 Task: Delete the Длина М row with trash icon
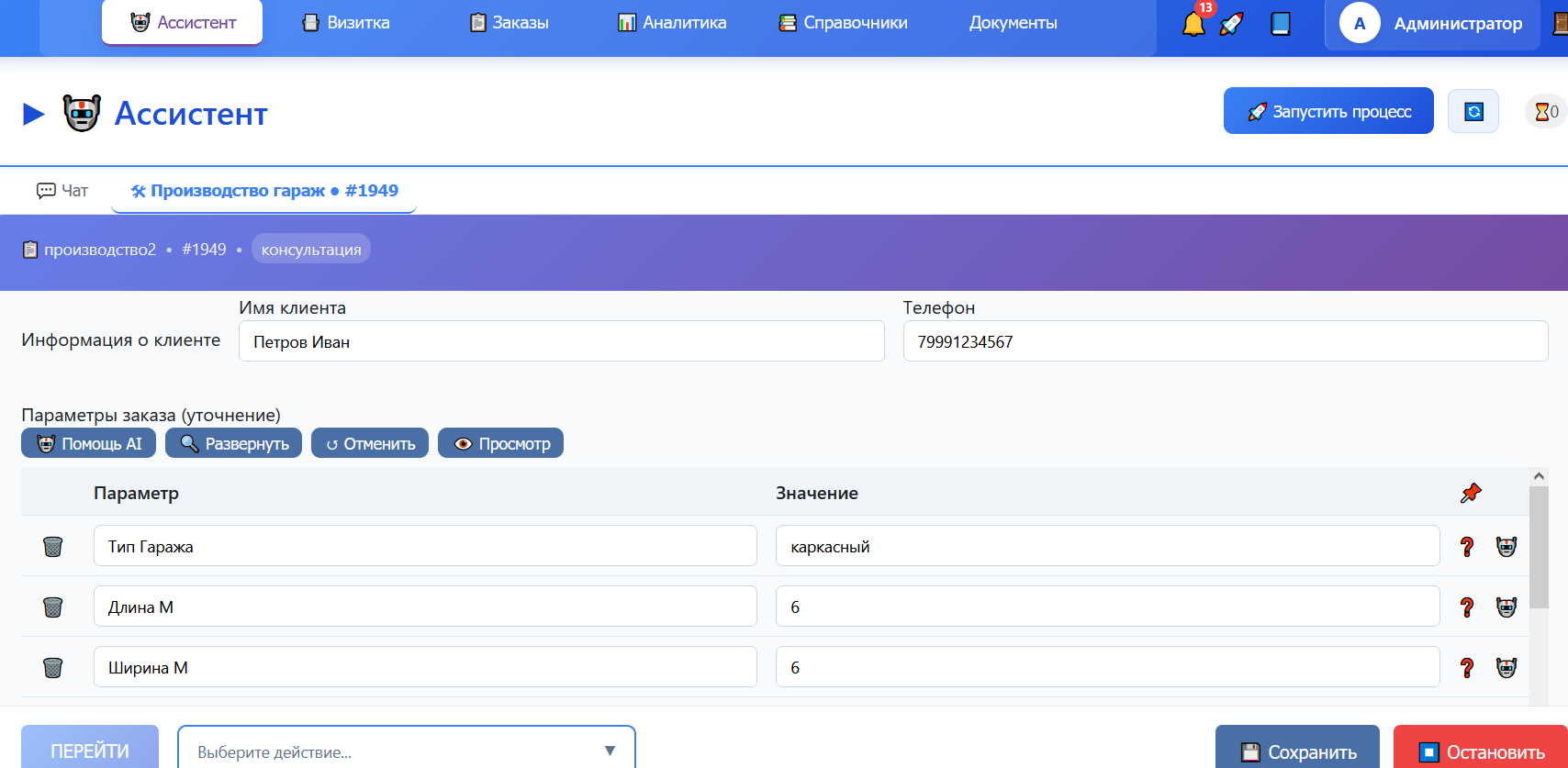click(53, 607)
